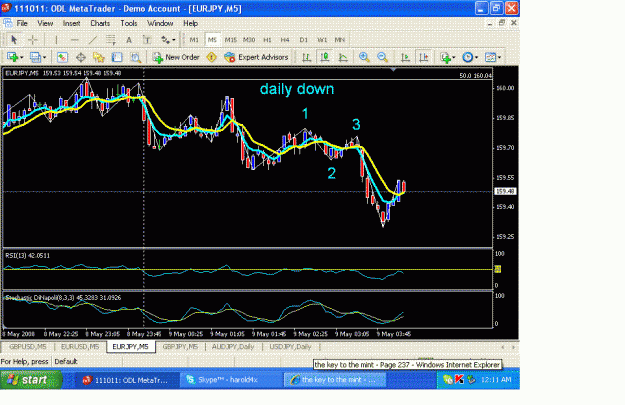Switch timeframe to M1

tap(194, 40)
